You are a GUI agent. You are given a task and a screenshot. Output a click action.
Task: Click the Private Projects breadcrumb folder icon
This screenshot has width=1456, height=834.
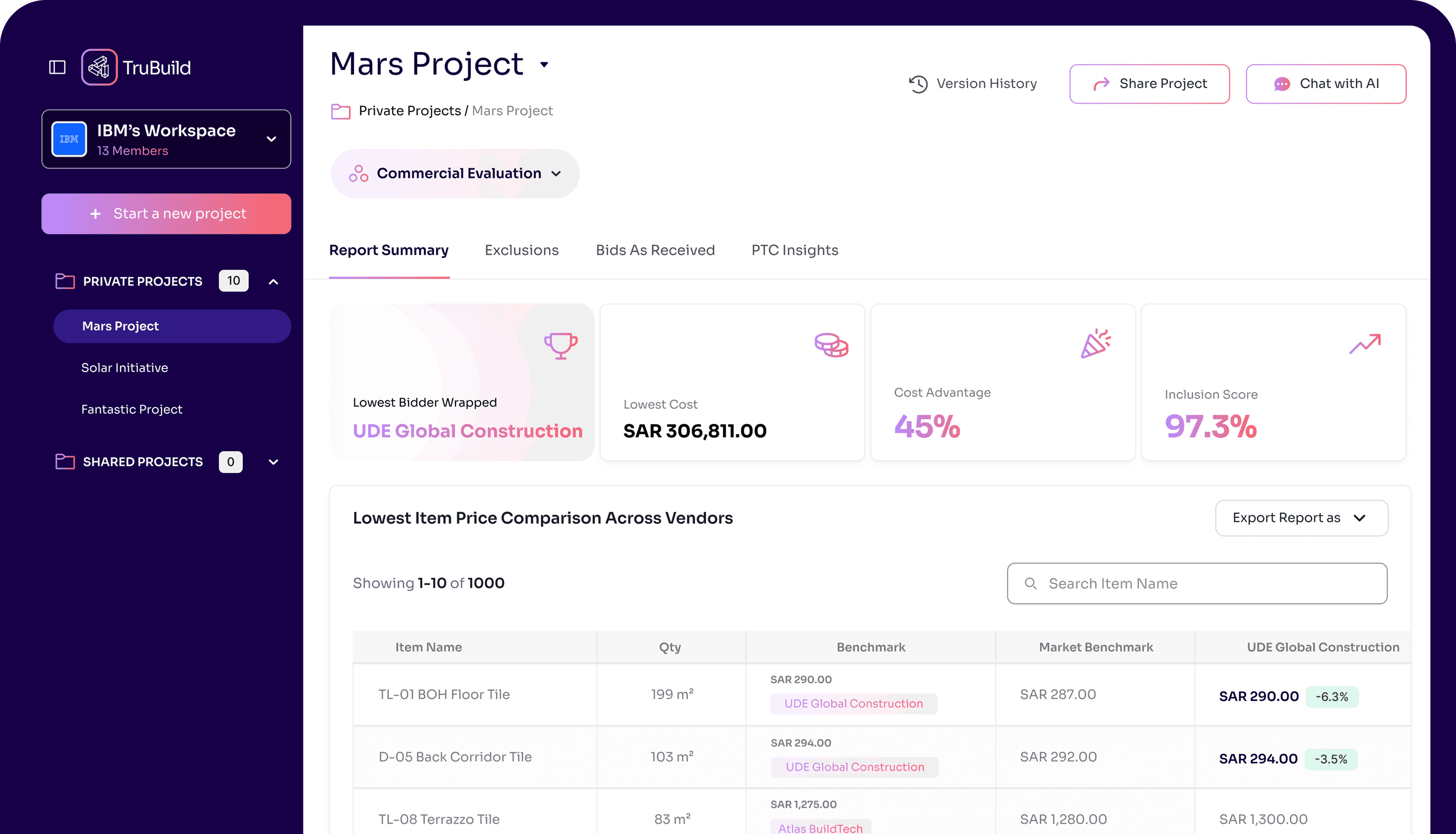(341, 111)
